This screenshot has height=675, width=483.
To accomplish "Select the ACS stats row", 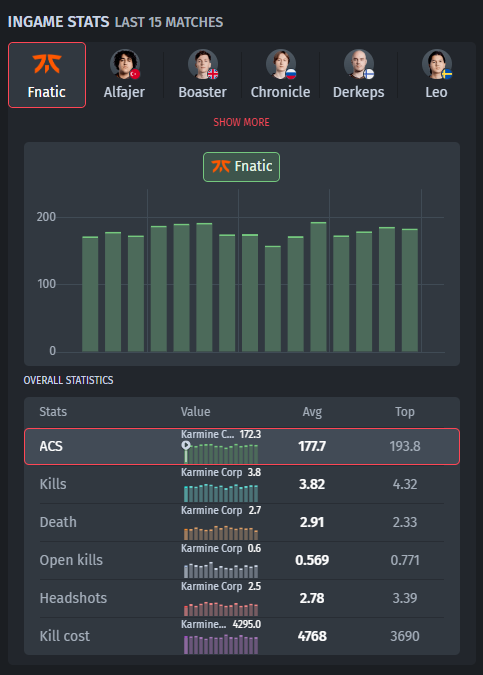I will tap(242, 446).
